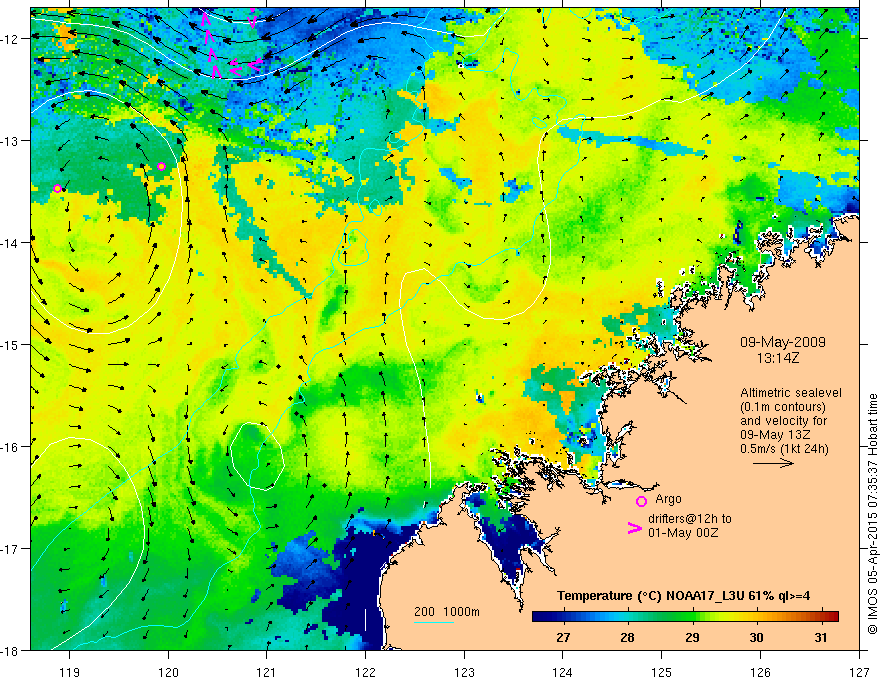Click the longitude axis label '126'
880x680 pixels.
point(760,672)
